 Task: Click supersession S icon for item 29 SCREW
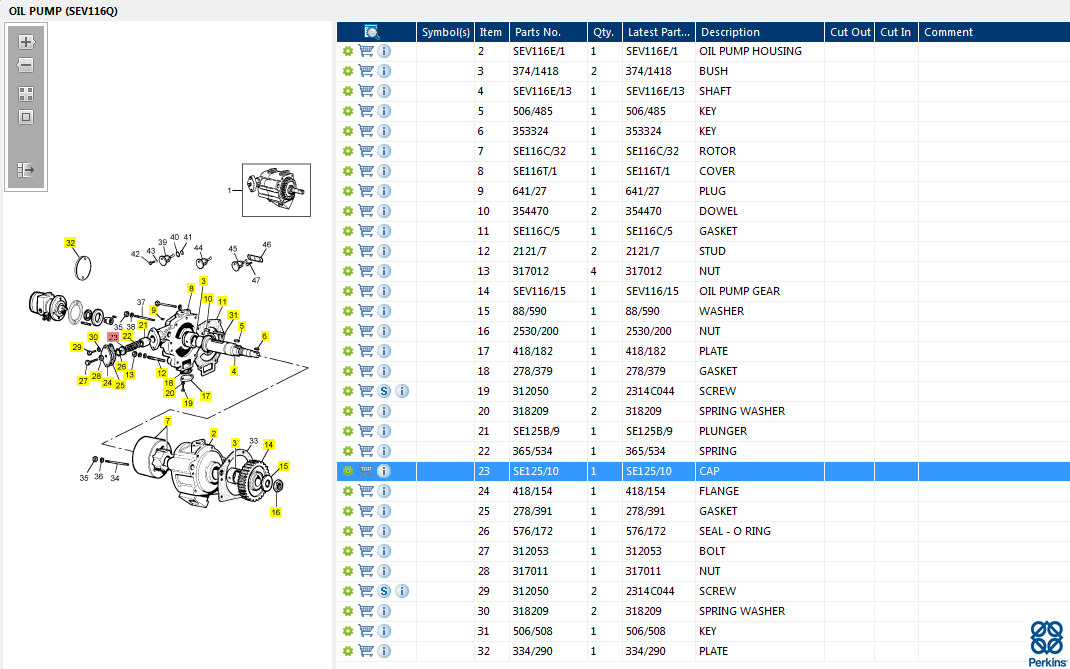point(384,591)
